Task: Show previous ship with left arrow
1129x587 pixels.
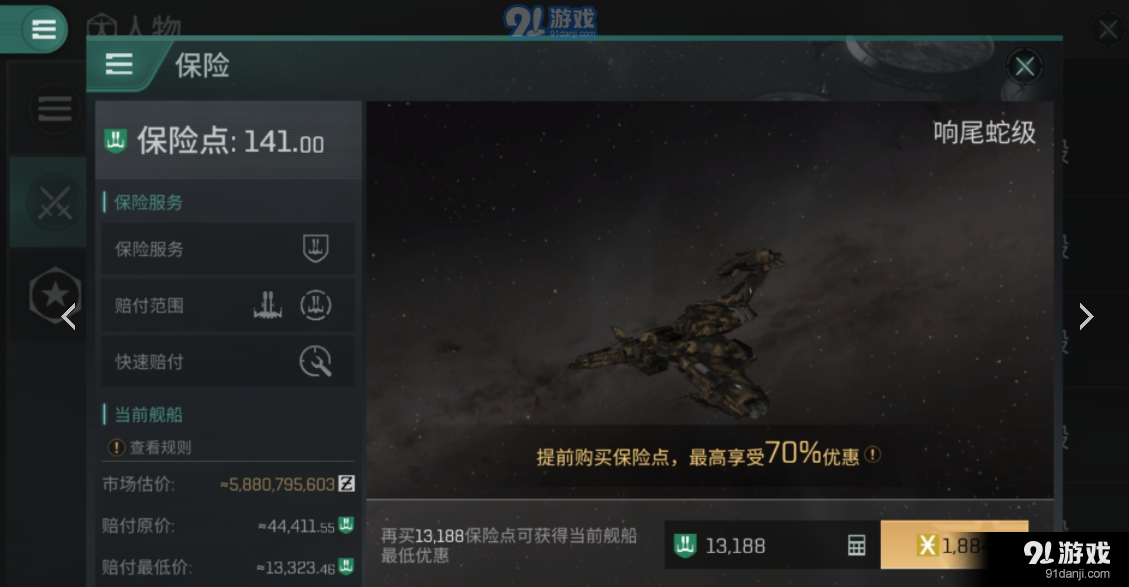Action: [x=69, y=316]
